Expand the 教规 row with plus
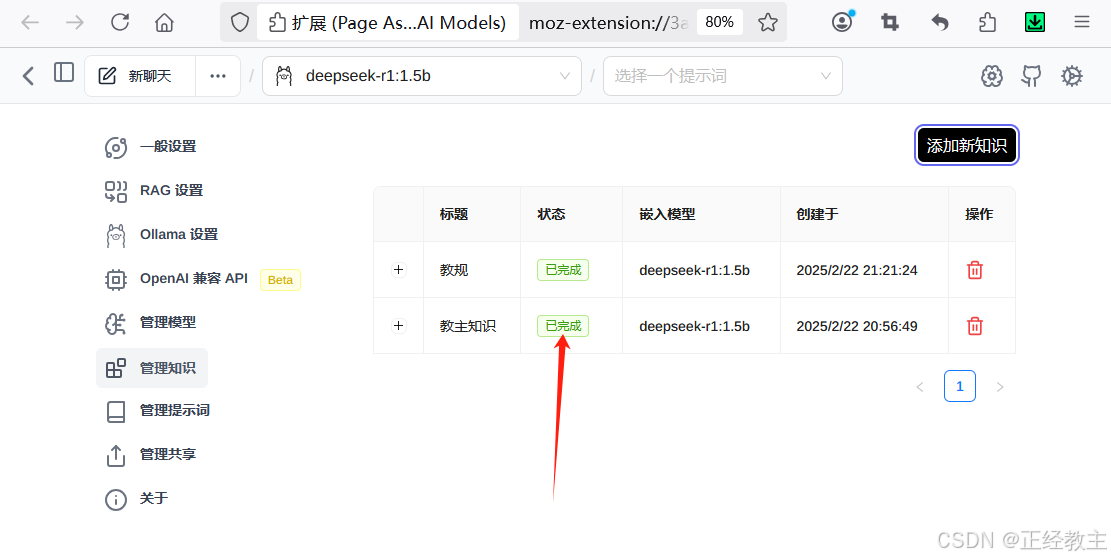The width and height of the screenshot is (1111, 560). pyautogui.click(x=399, y=269)
